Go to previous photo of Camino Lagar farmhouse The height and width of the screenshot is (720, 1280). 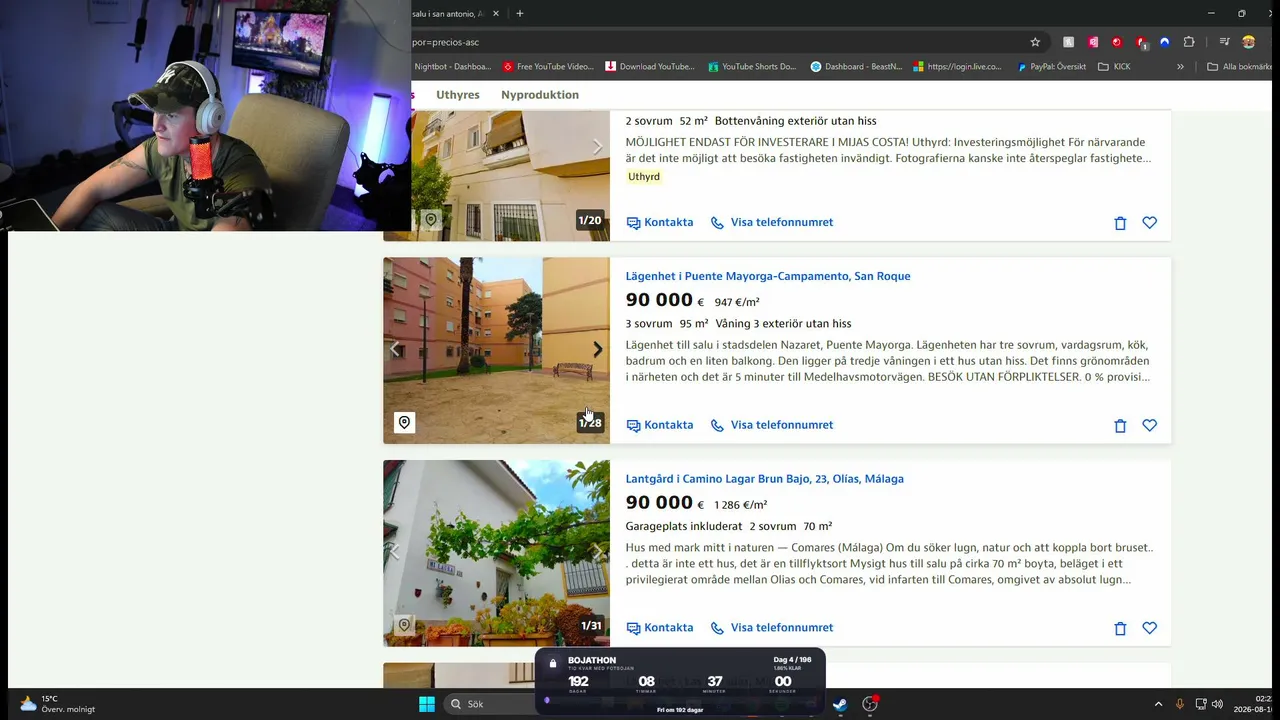pyautogui.click(x=395, y=552)
